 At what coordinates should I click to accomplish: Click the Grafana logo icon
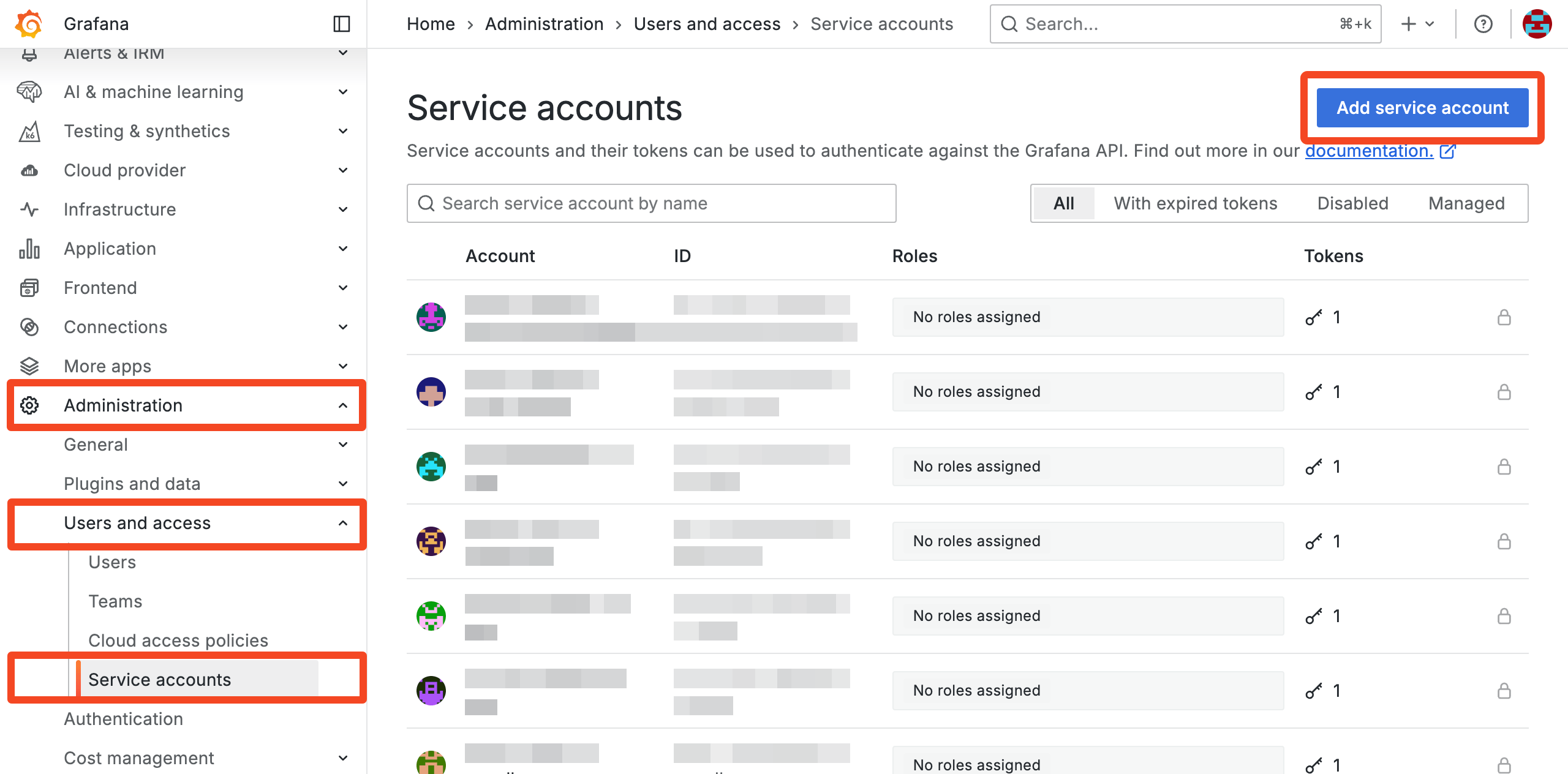pyautogui.click(x=29, y=24)
